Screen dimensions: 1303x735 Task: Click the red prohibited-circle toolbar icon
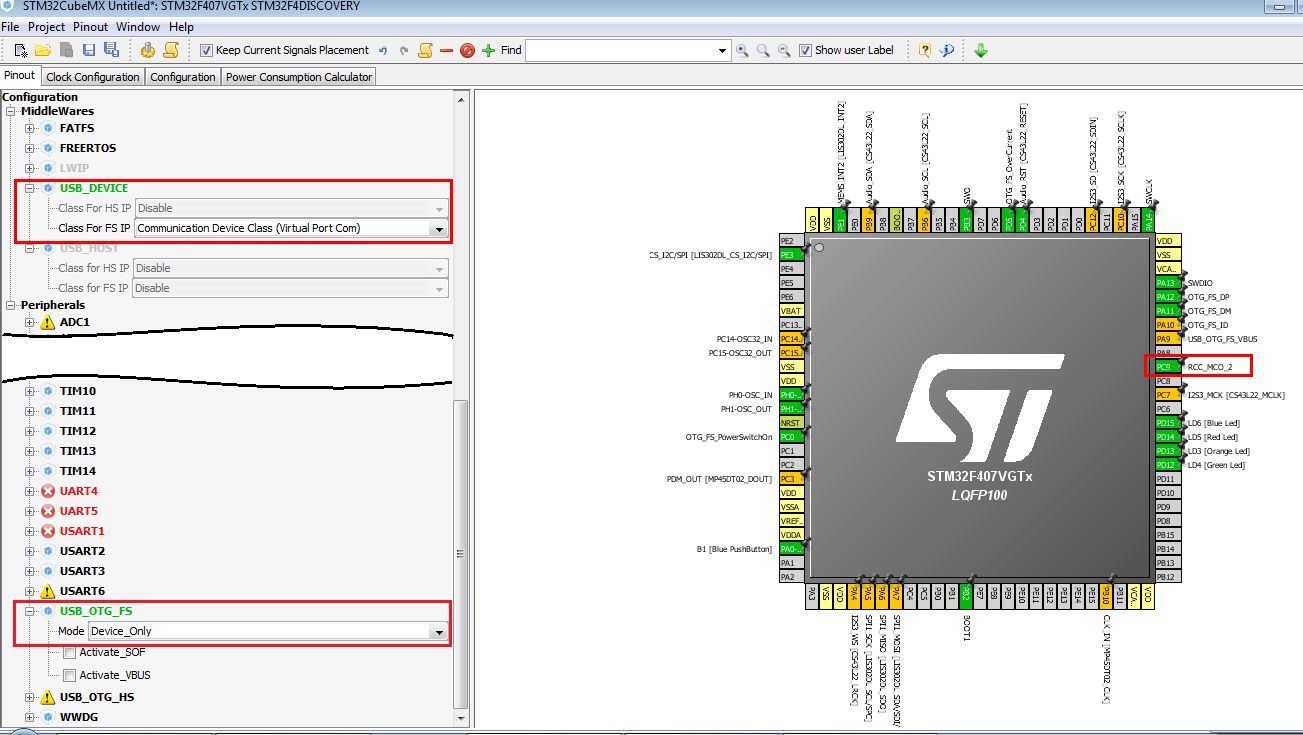coord(467,50)
